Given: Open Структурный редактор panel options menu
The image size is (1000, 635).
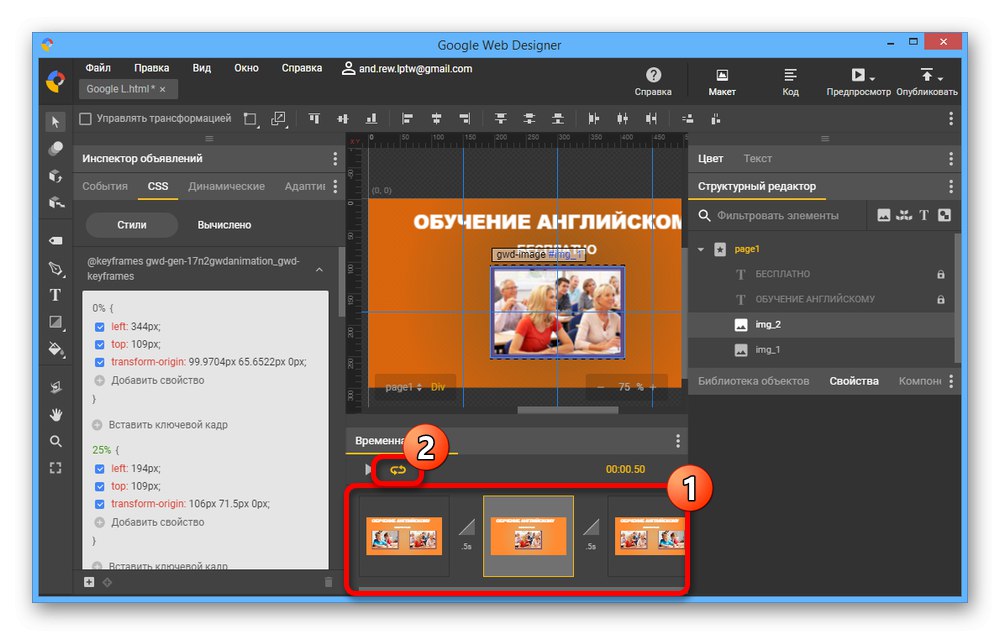Looking at the screenshot, I should point(951,186).
